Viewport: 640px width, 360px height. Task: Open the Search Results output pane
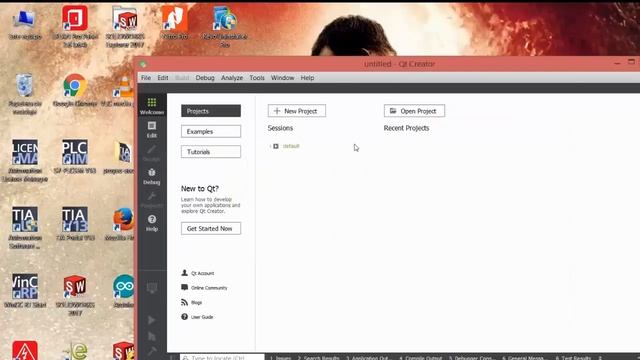pyautogui.click(x=318, y=358)
